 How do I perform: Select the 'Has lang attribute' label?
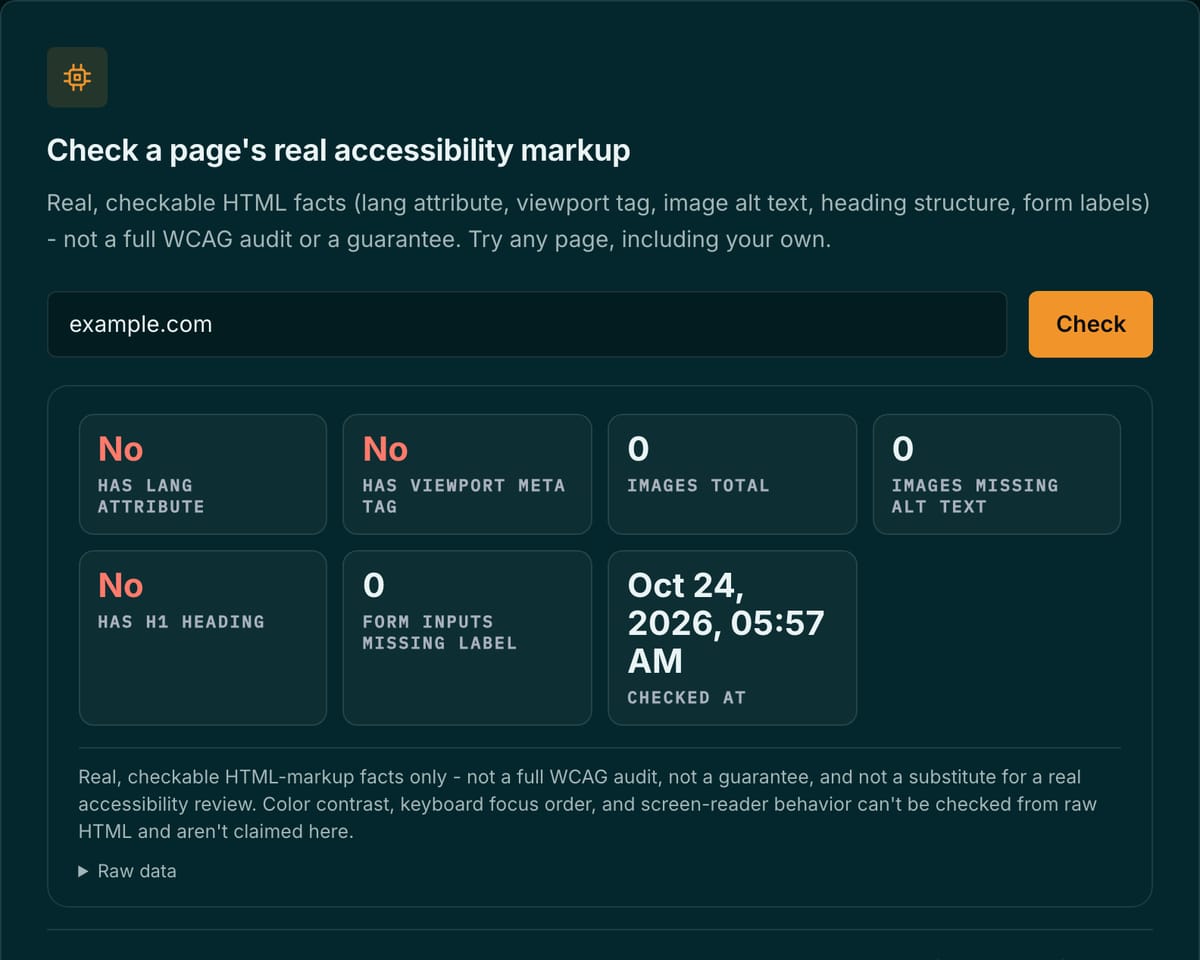click(151, 496)
